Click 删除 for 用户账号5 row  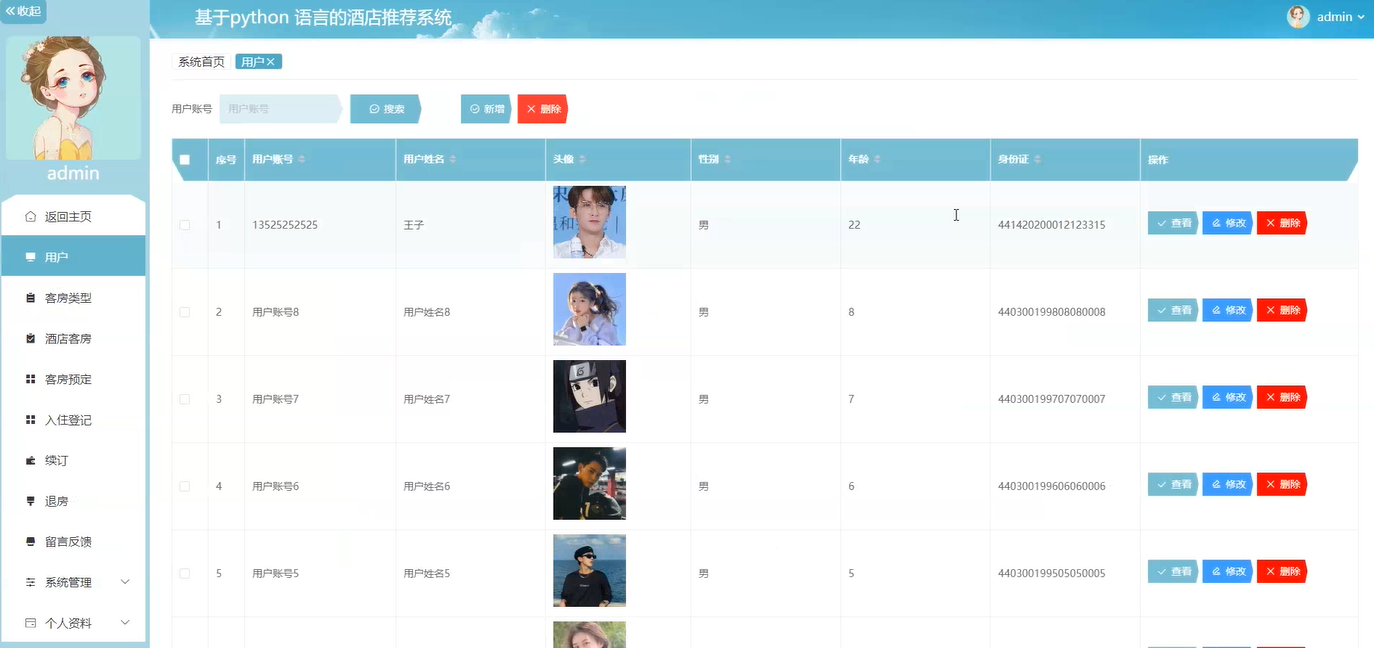1282,571
